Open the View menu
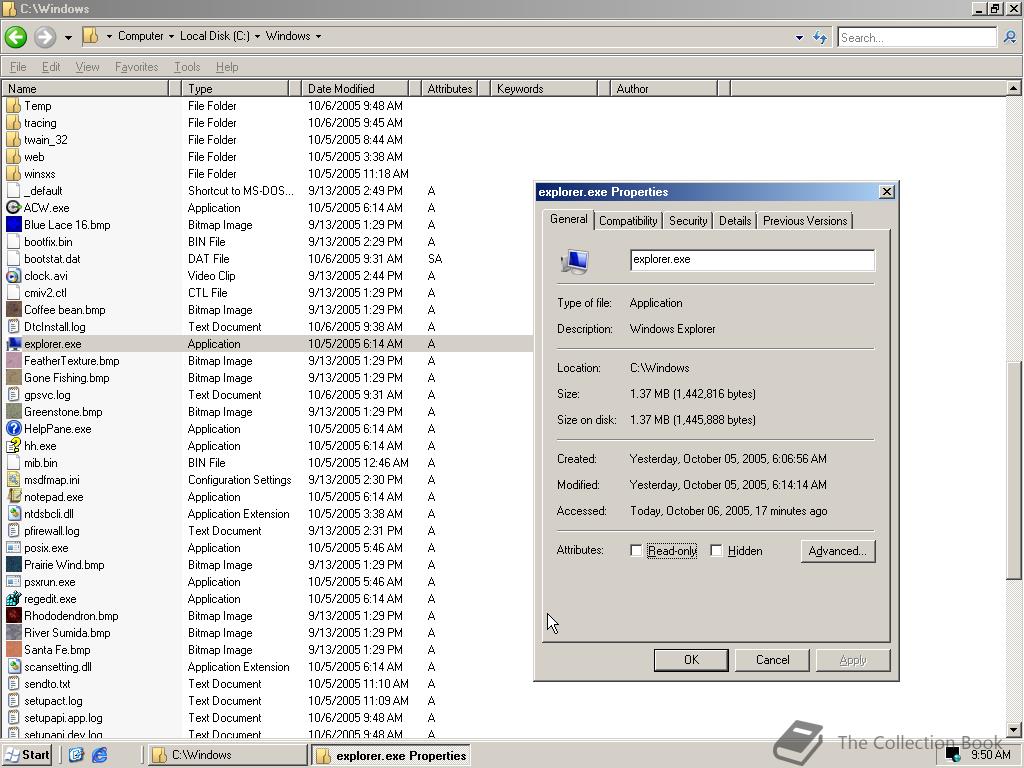 point(88,67)
